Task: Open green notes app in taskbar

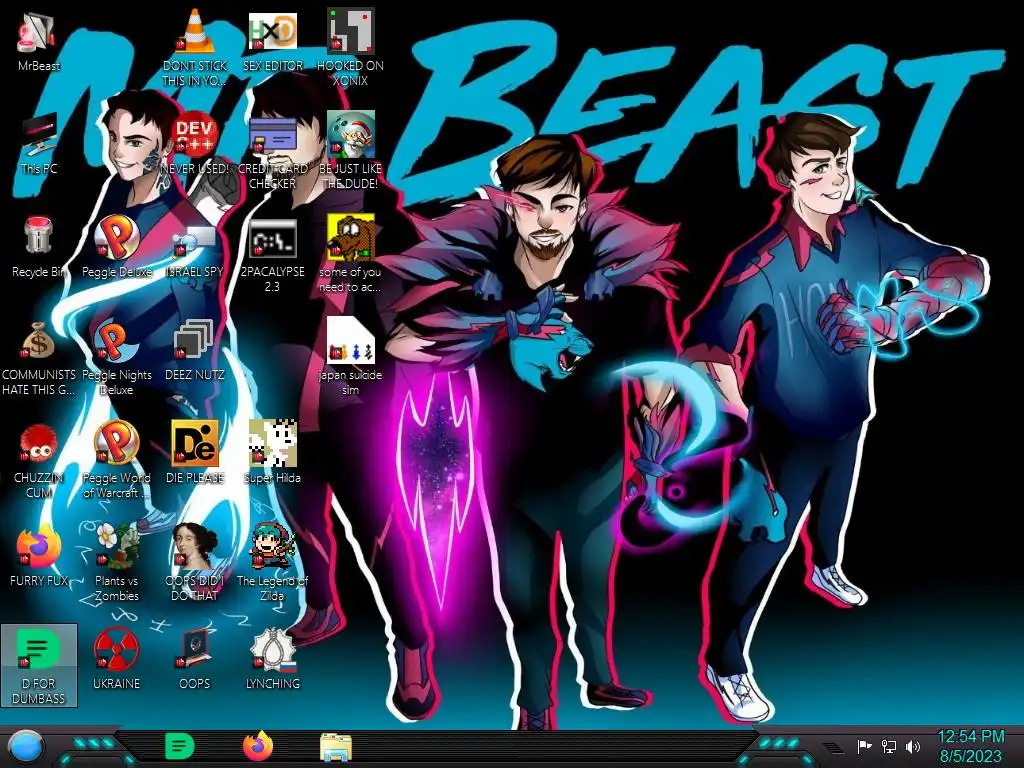Action: (180, 746)
